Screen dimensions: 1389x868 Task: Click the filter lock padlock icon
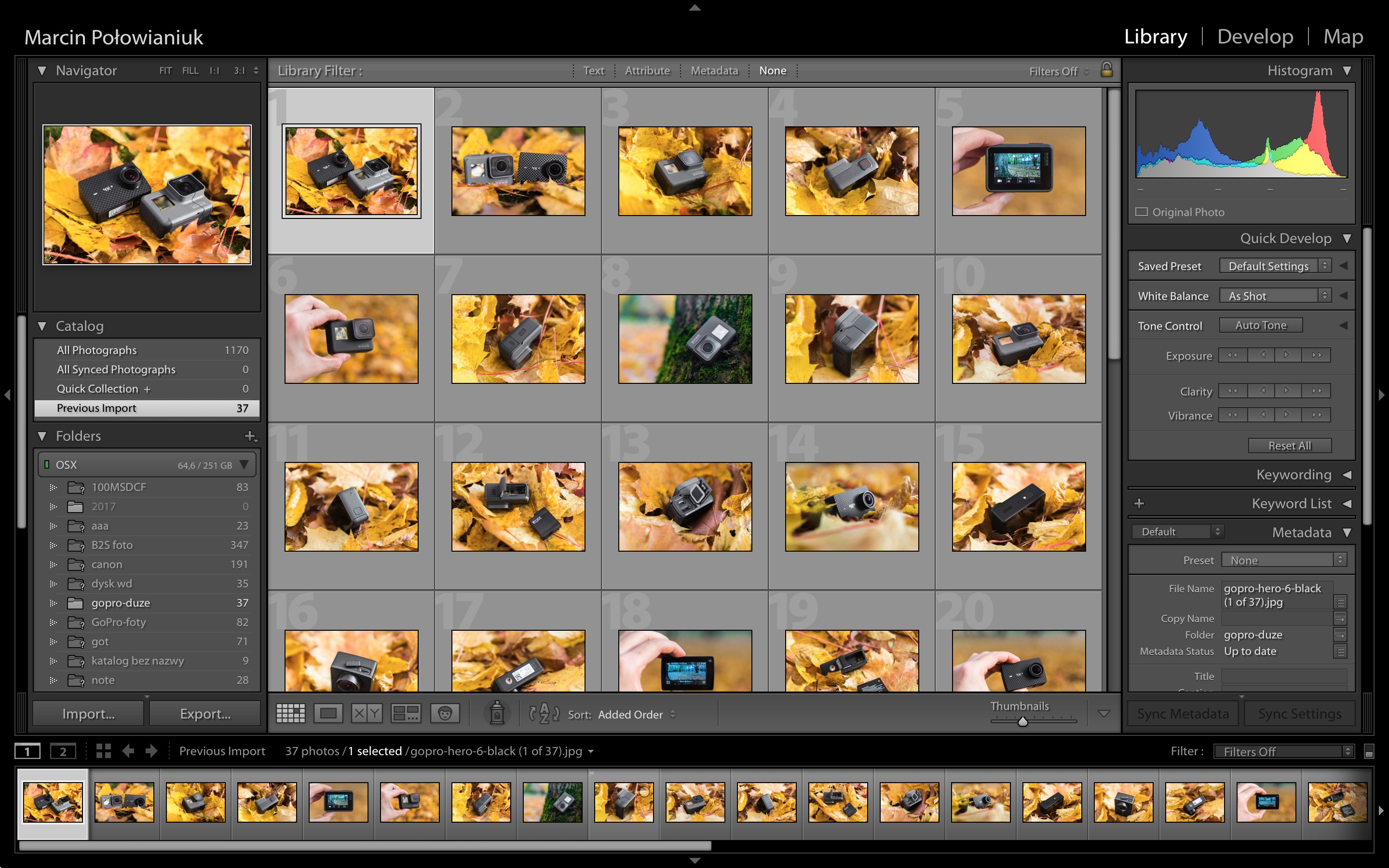(1106, 69)
